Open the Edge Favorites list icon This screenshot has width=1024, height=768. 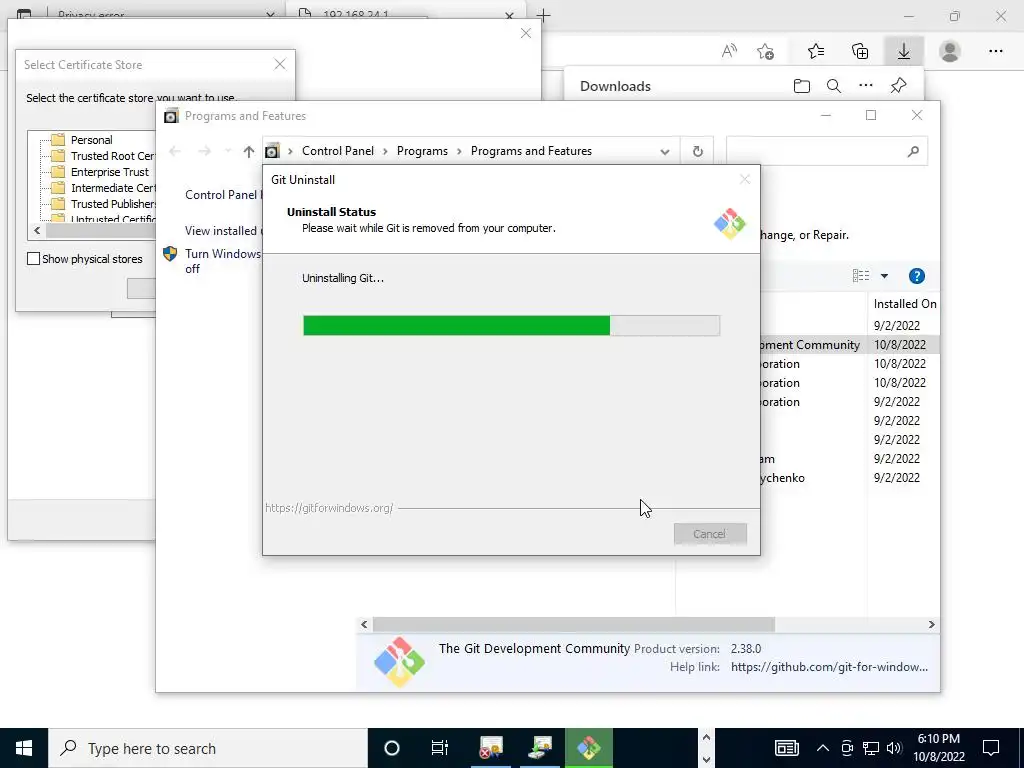point(816,51)
